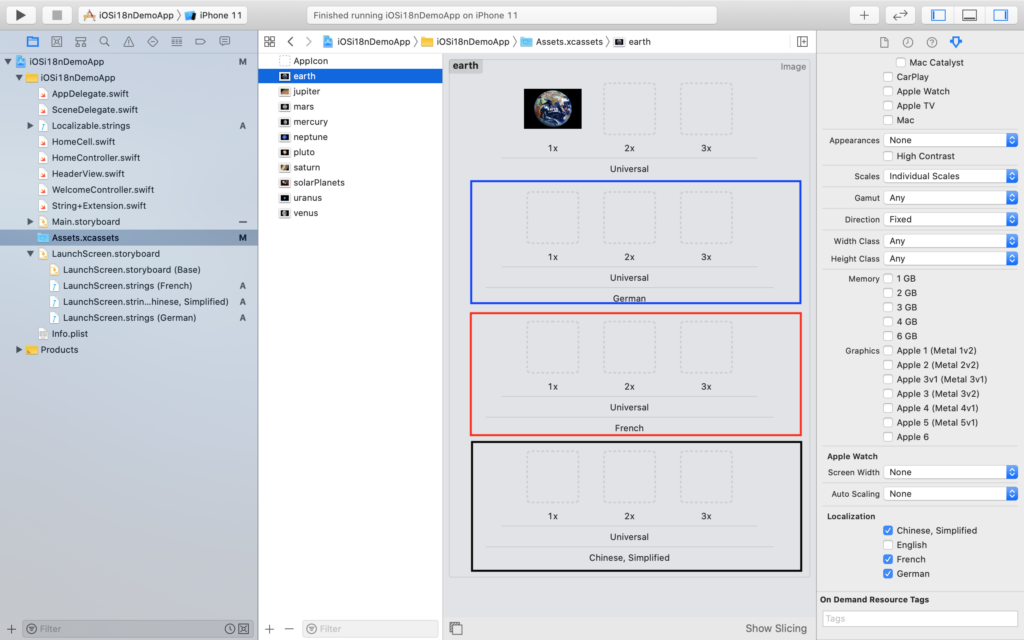The image size is (1024, 640).
Task: Check 1 GB memory option
Action: coord(888,278)
